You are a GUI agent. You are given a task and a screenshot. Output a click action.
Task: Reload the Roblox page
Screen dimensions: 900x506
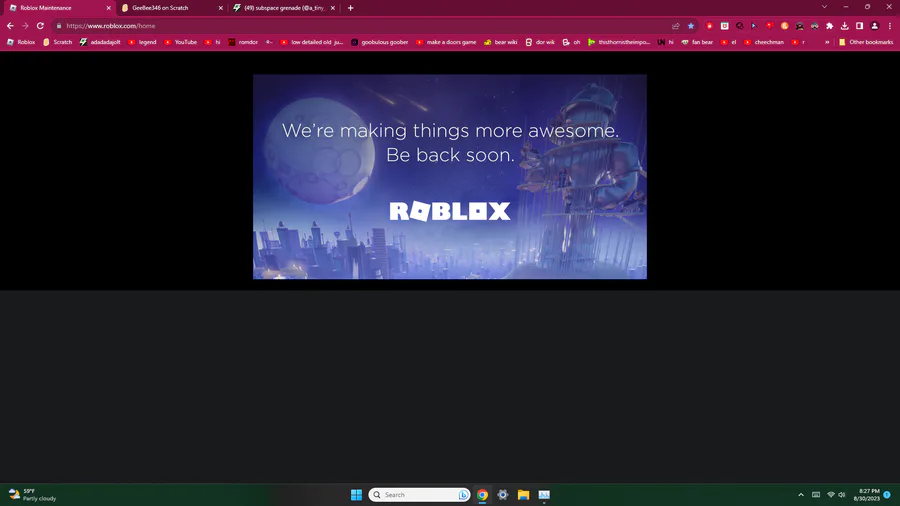(40, 26)
